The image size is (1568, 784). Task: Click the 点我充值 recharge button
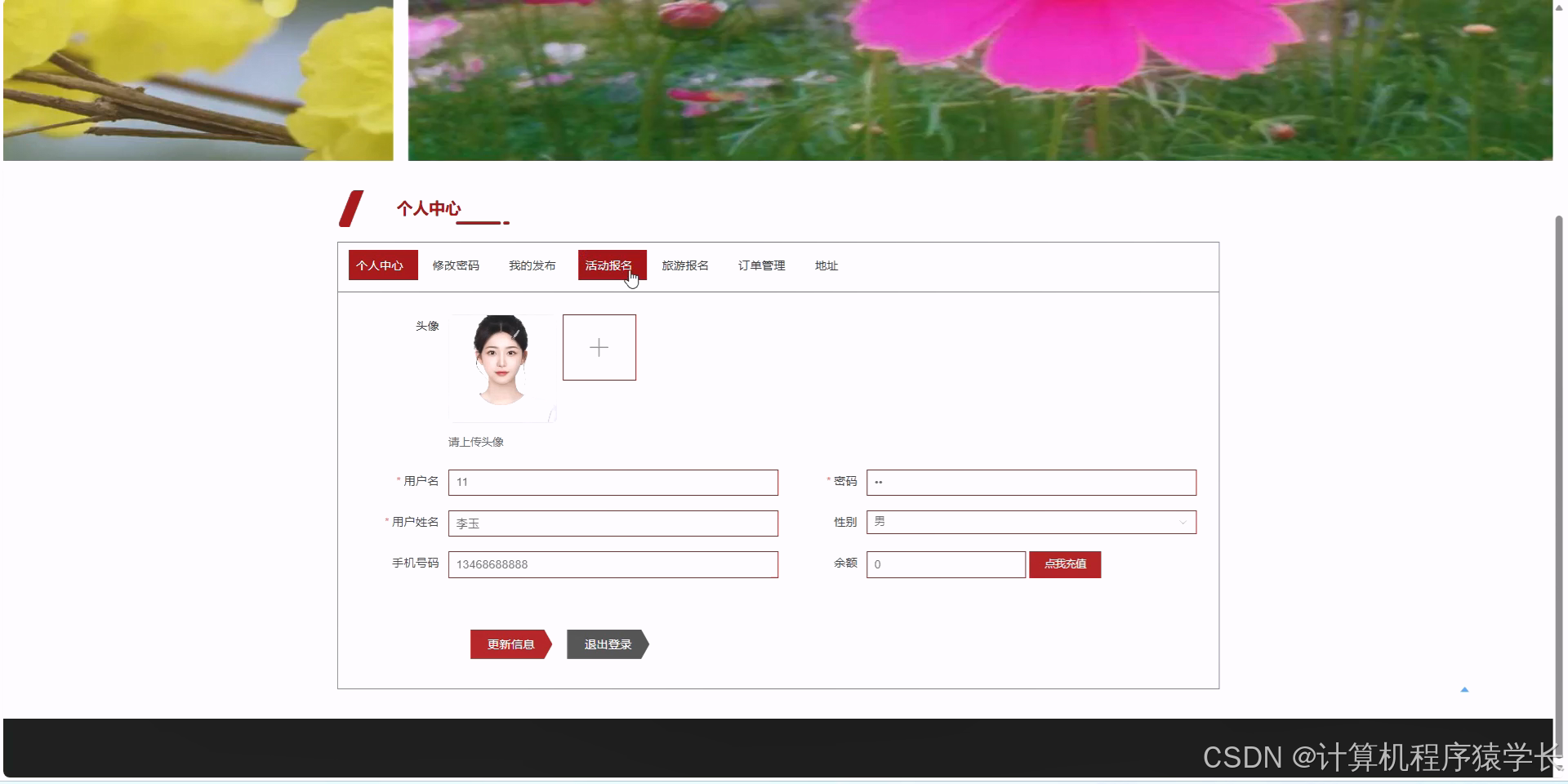(x=1064, y=564)
